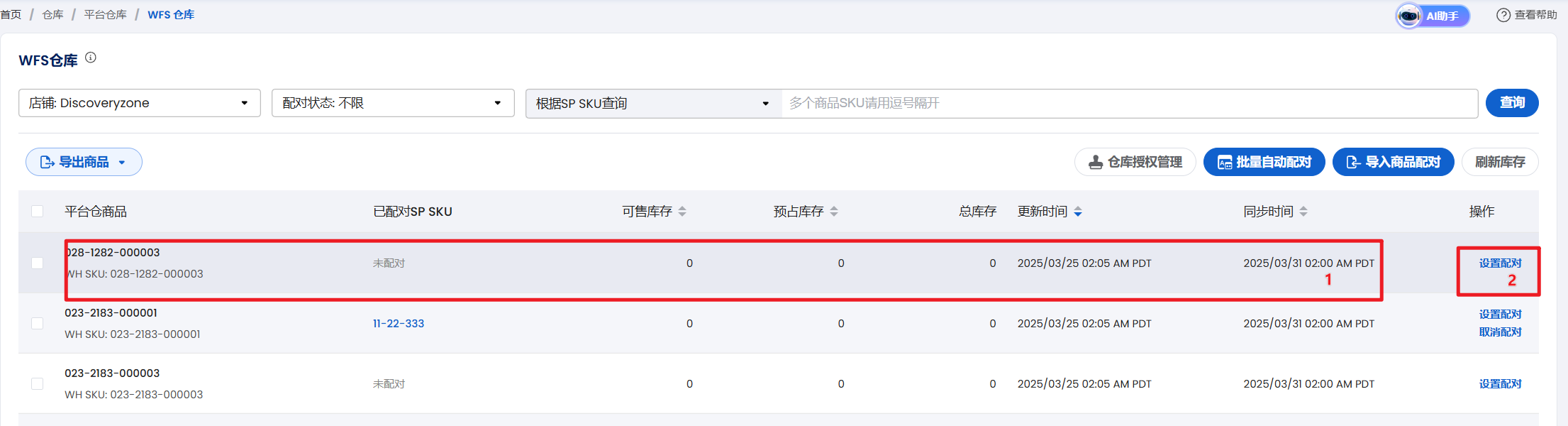Open 仓库授权管理
The width and height of the screenshot is (1568, 426).
click(x=1135, y=162)
